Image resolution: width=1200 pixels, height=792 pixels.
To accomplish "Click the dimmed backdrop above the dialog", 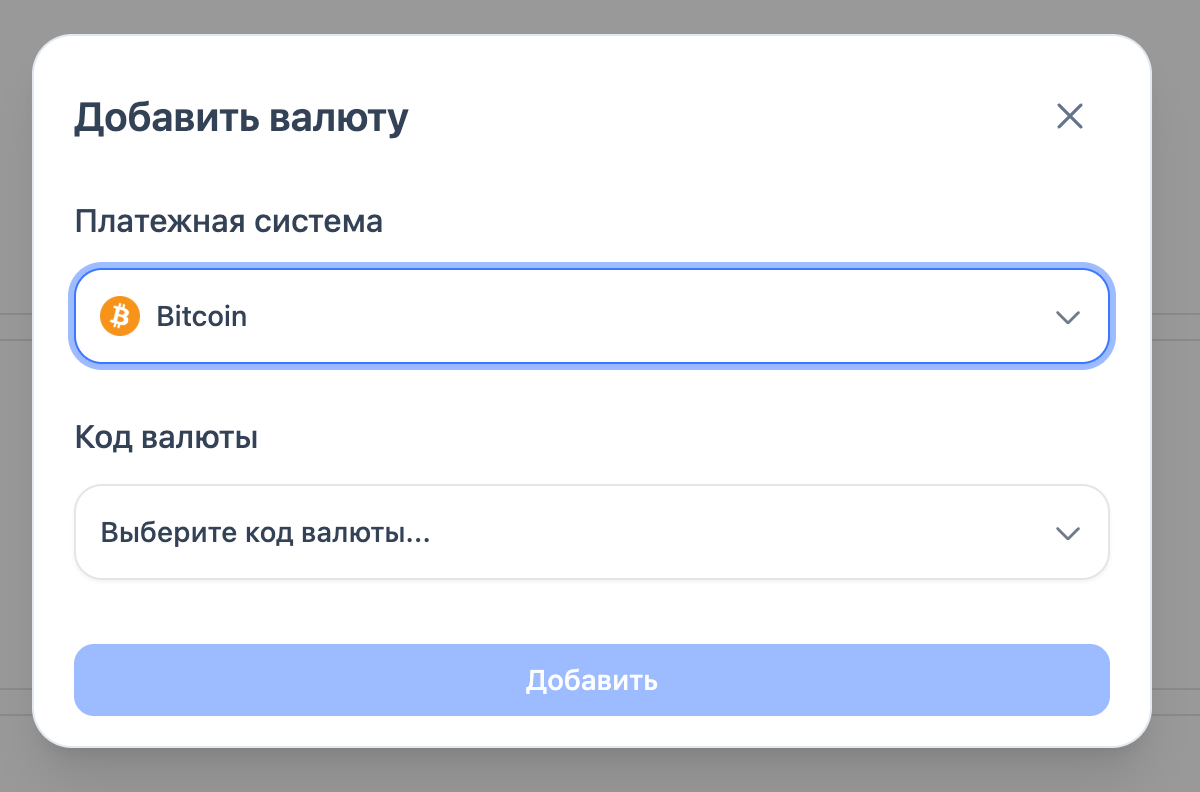I will (600, 16).
